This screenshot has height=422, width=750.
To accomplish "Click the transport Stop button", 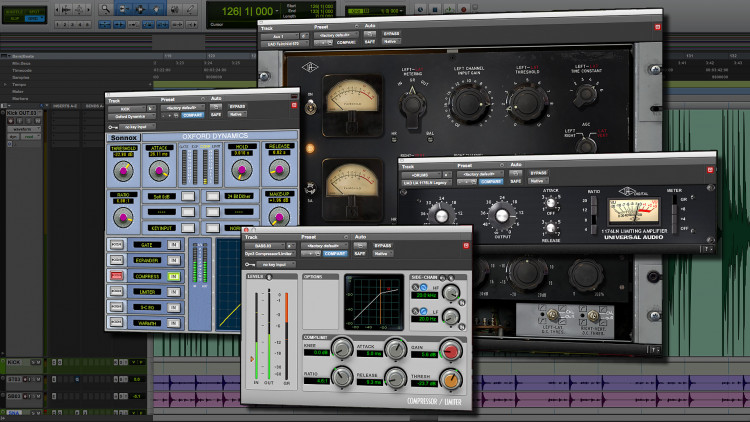I will (434, 9).
